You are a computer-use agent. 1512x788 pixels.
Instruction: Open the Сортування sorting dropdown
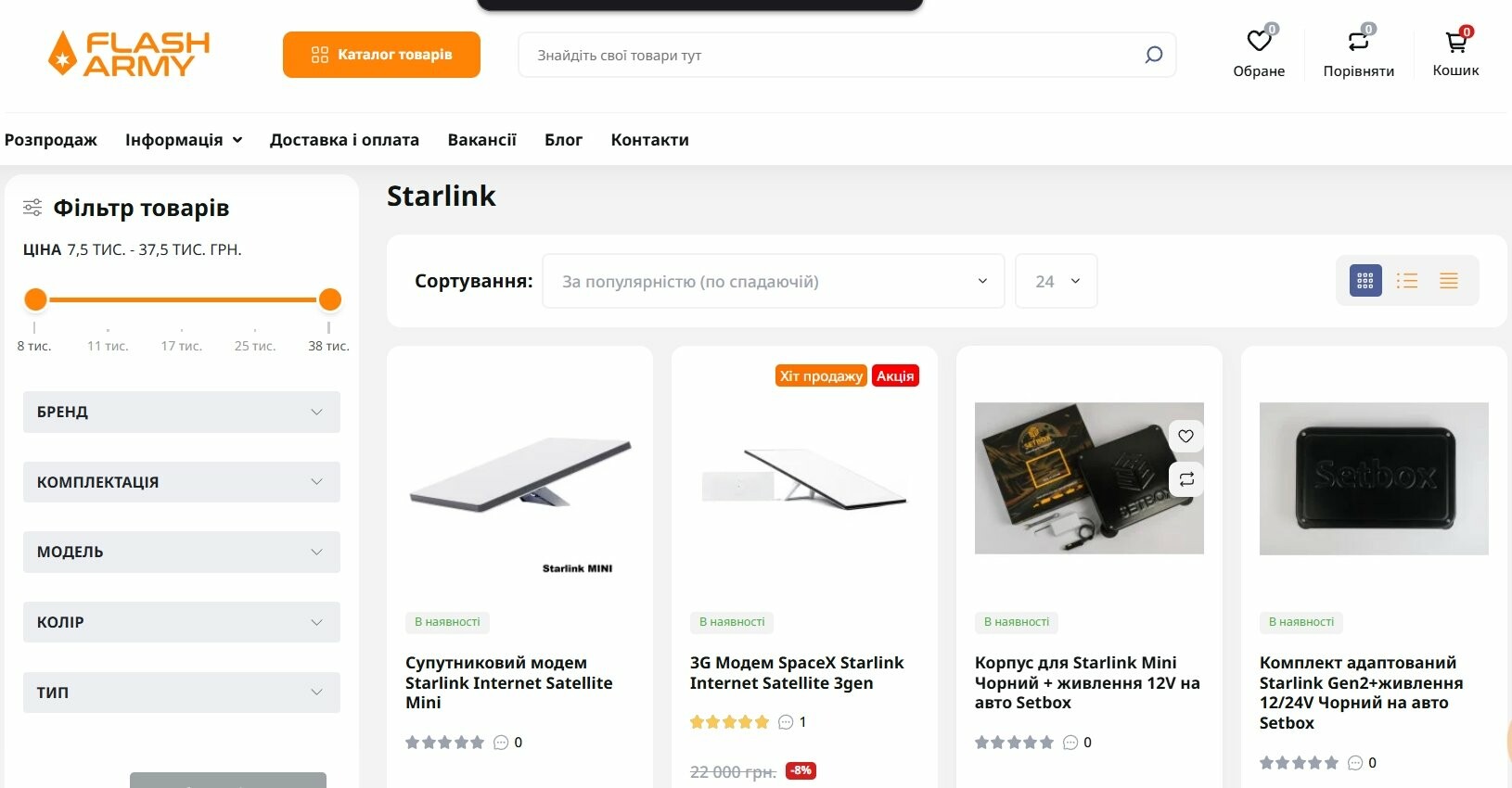tap(774, 281)
